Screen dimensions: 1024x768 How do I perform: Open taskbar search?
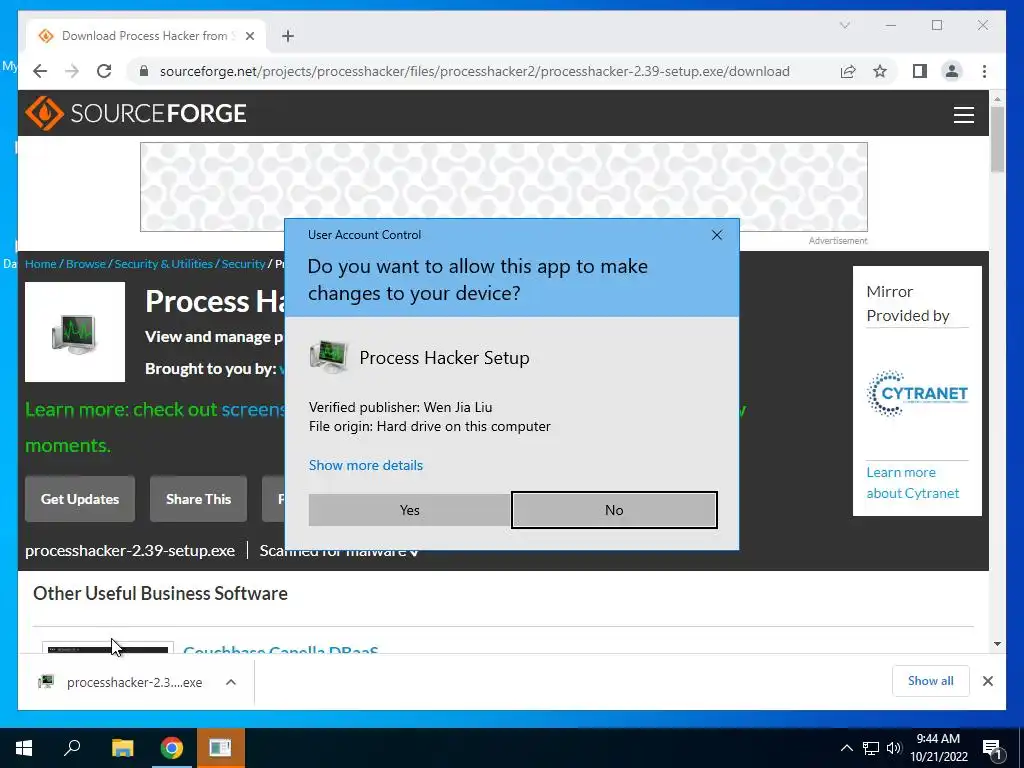(72, 748)
